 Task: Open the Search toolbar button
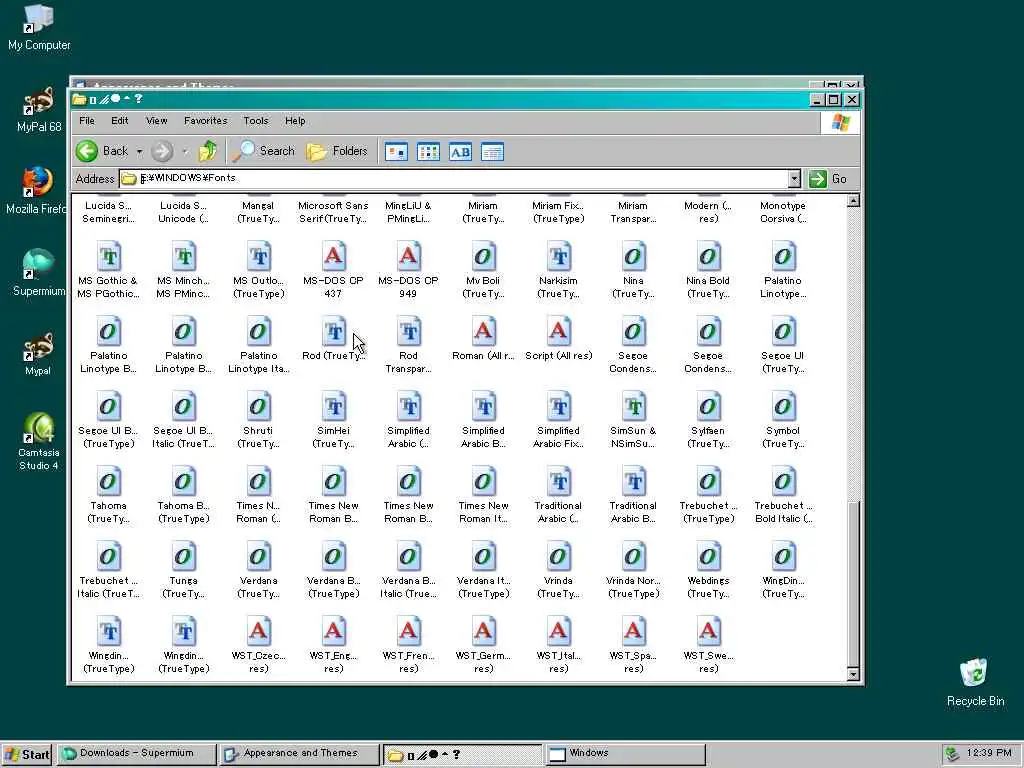point(264,152)
